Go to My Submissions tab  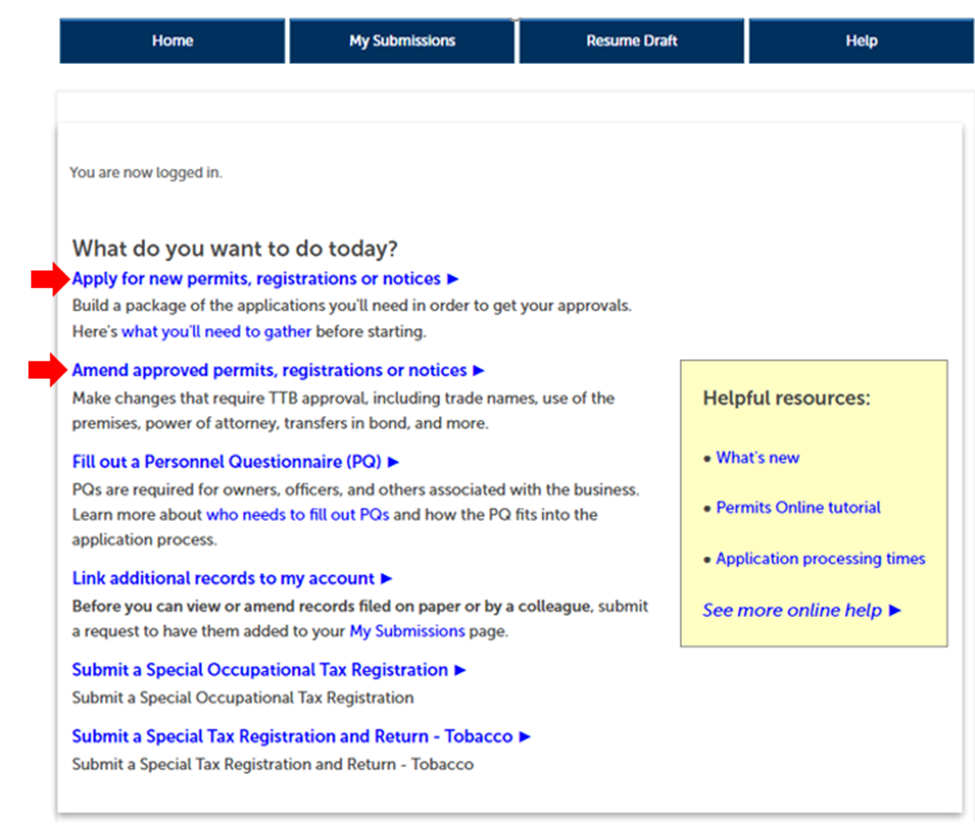(x=402, y=41)
